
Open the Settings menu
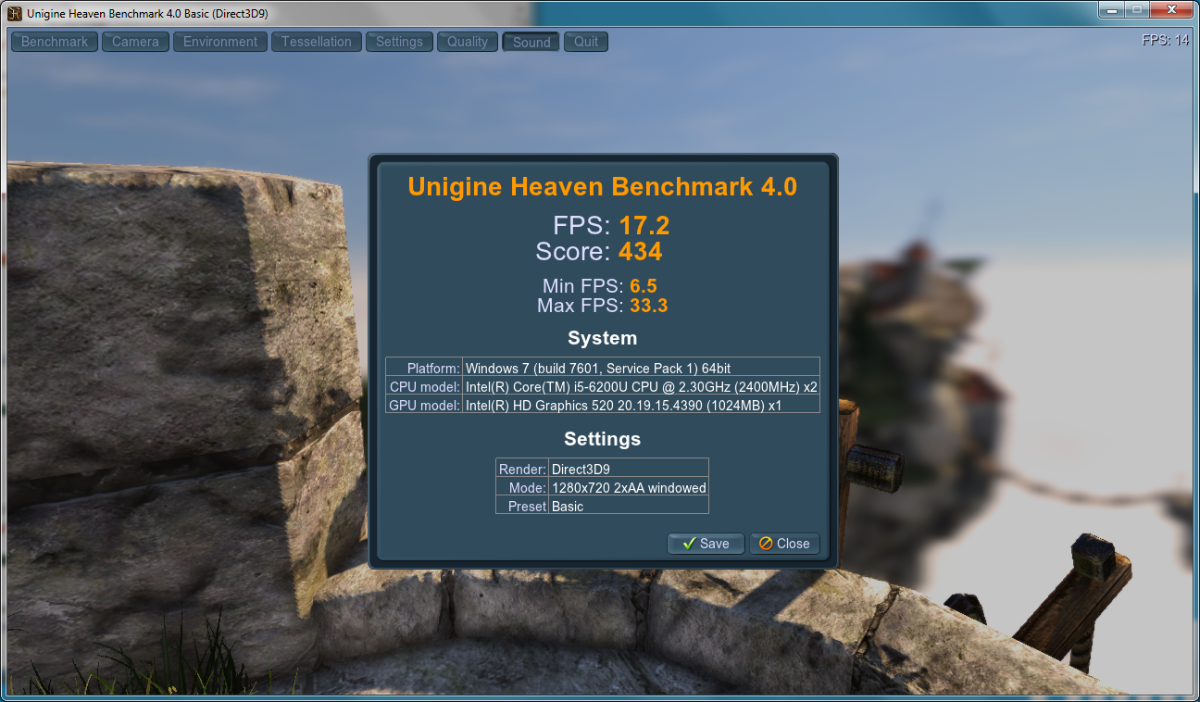[x=399, y=42]
